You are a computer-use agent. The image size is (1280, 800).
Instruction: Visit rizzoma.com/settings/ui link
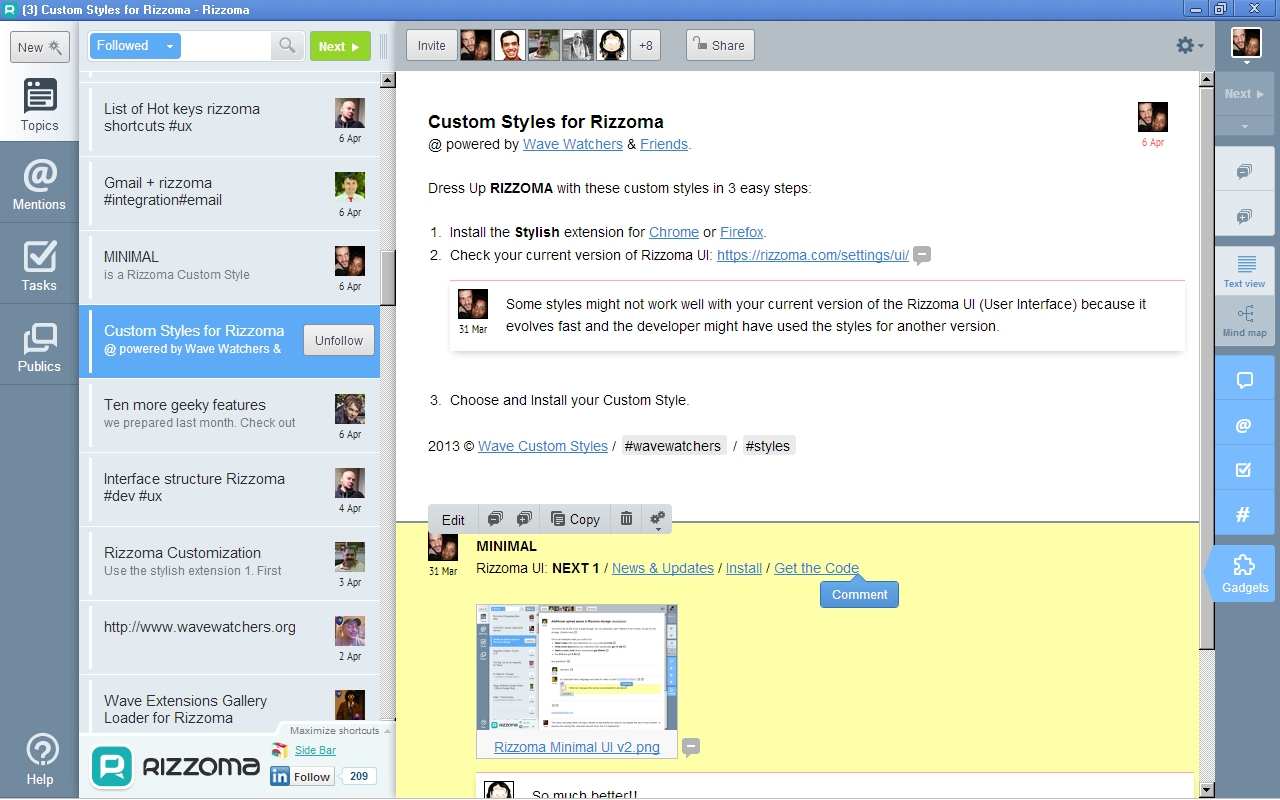coord(813,255)
